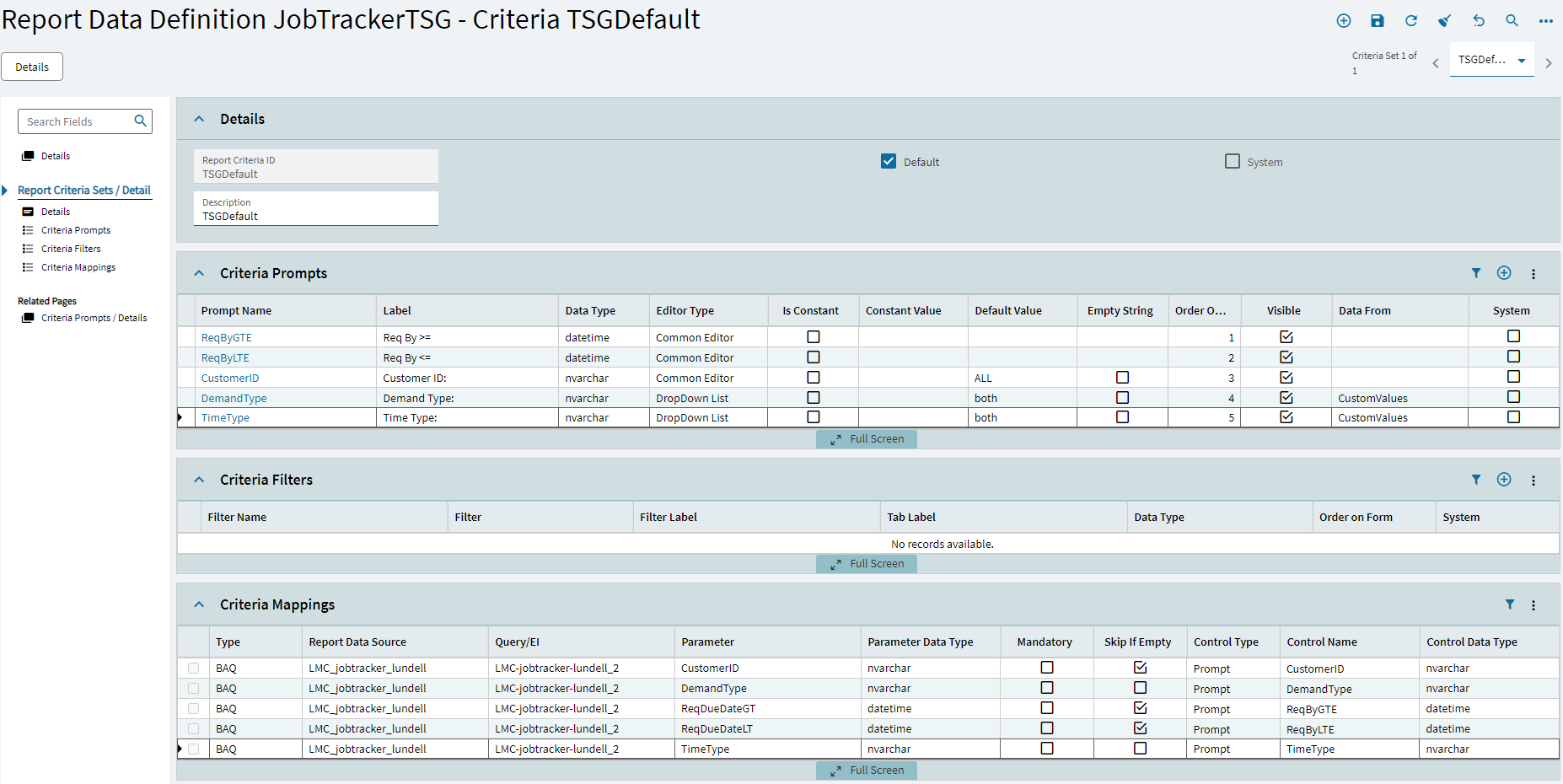This screenshot has width=1563, height=784.
Task: Collapse the Criteria Filters section
Action: click(x=199, y=480)
